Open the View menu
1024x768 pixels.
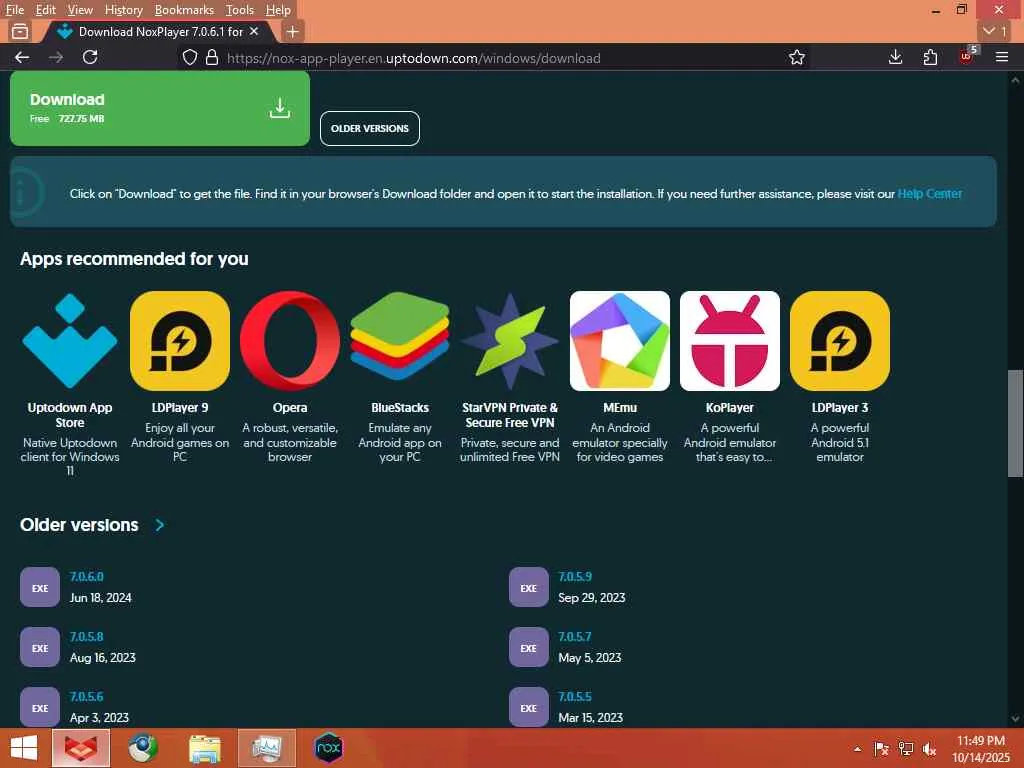(x=80, y=10)
